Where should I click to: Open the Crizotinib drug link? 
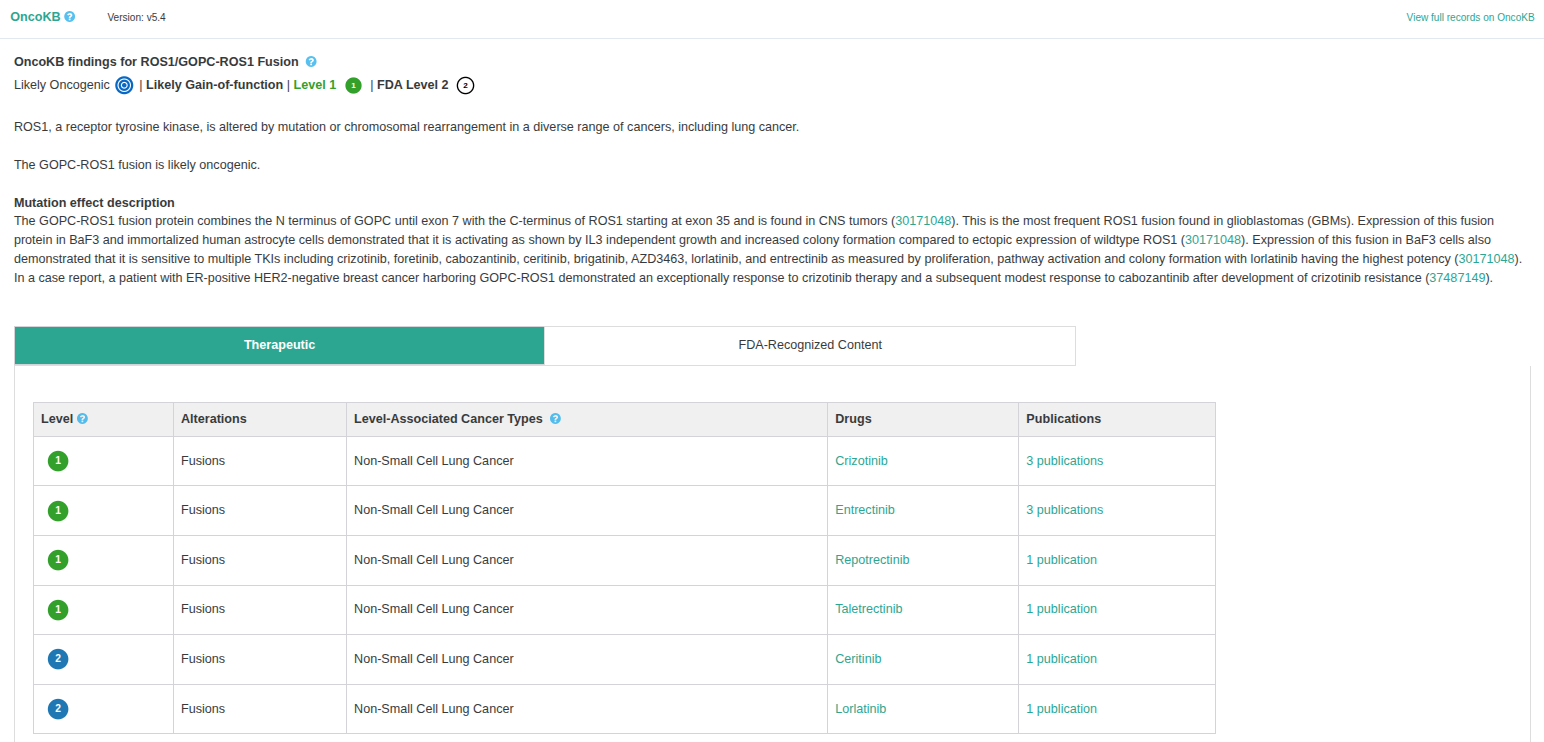point(861,461)
